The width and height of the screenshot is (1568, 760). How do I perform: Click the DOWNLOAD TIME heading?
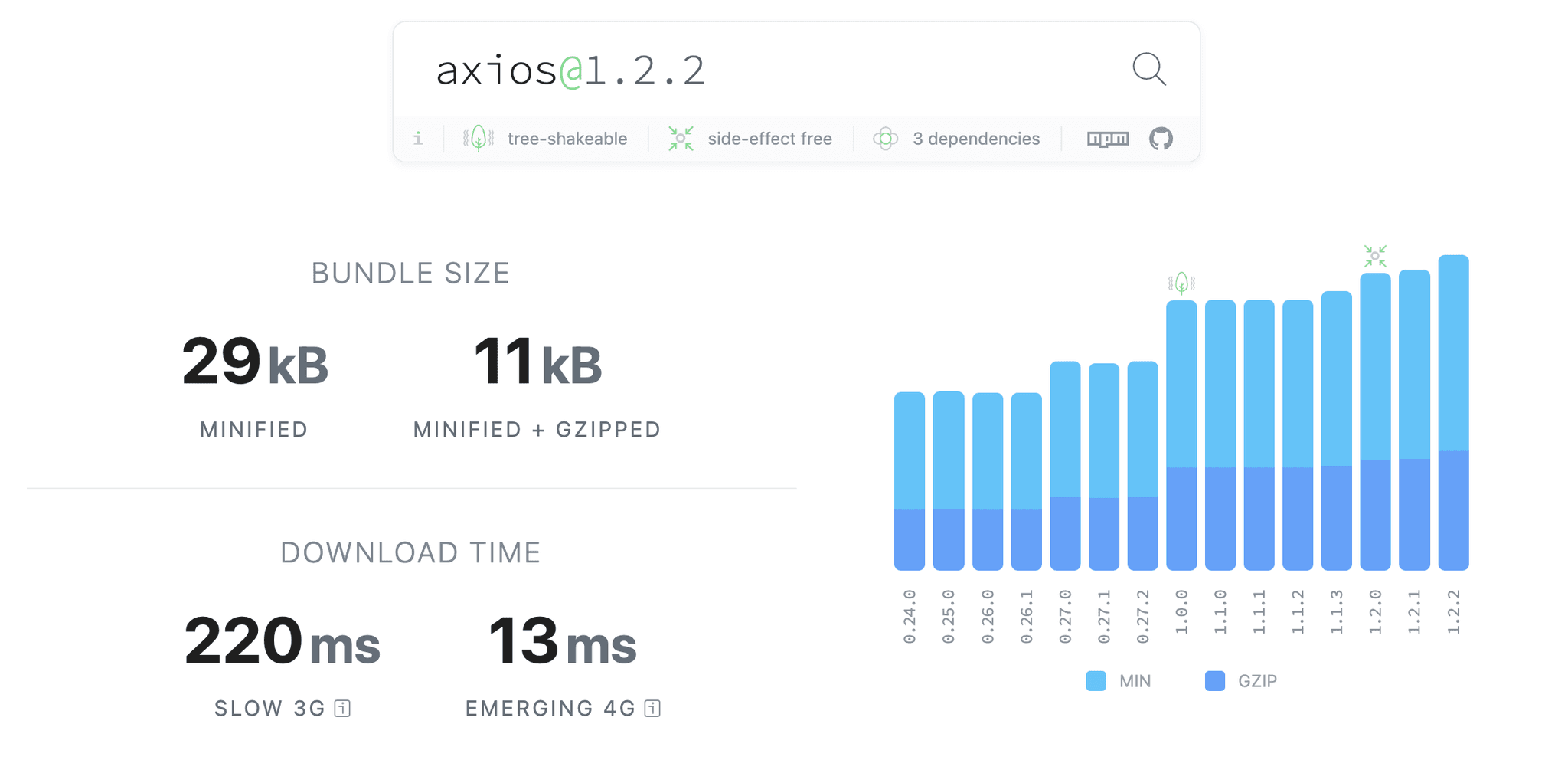tap(410, 552)
